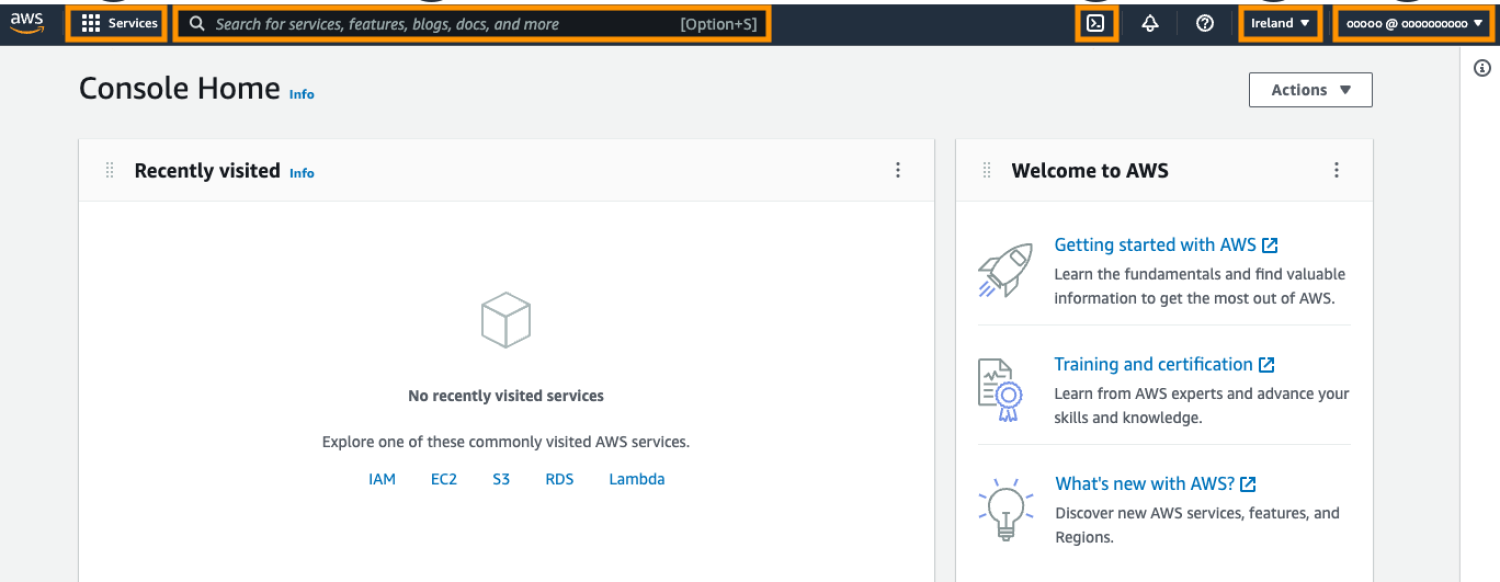This screenshot has height=582, width=1500.
Task: Expand the Actions dropdown button
Action: pyautogui.click(x=1310, y=90)
